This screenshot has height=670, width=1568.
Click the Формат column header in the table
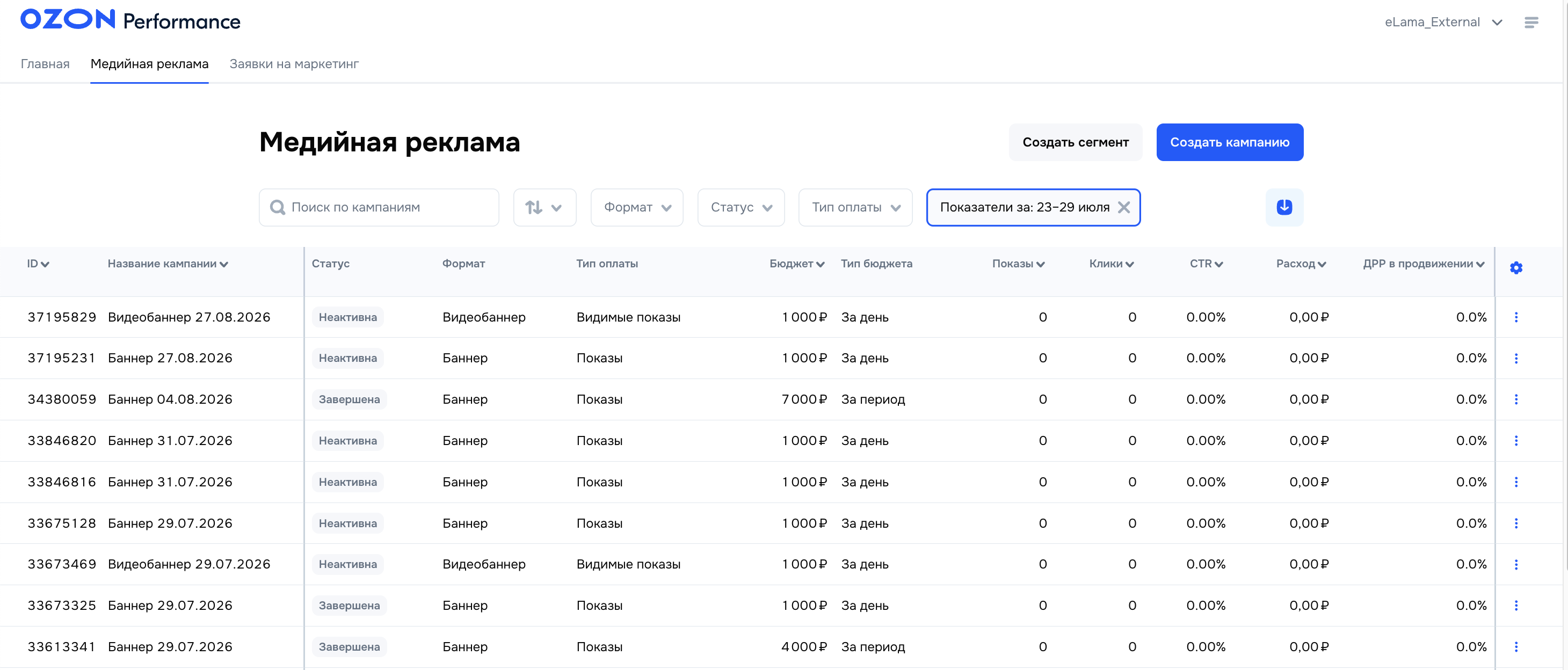[x=463, y=264]
